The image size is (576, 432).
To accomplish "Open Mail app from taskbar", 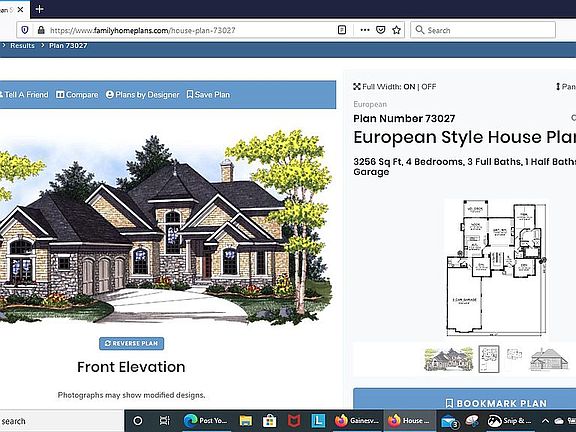I will (450, 422).
